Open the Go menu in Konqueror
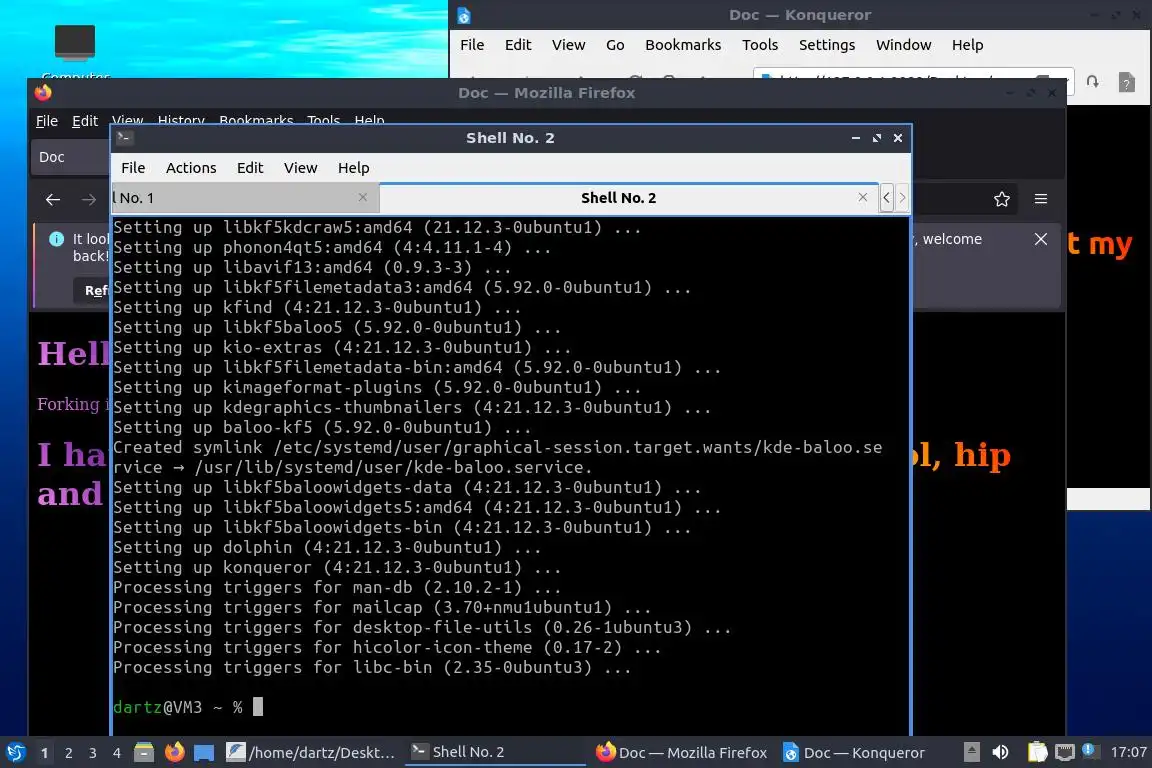1152x768 pixels. click(615, 45)
